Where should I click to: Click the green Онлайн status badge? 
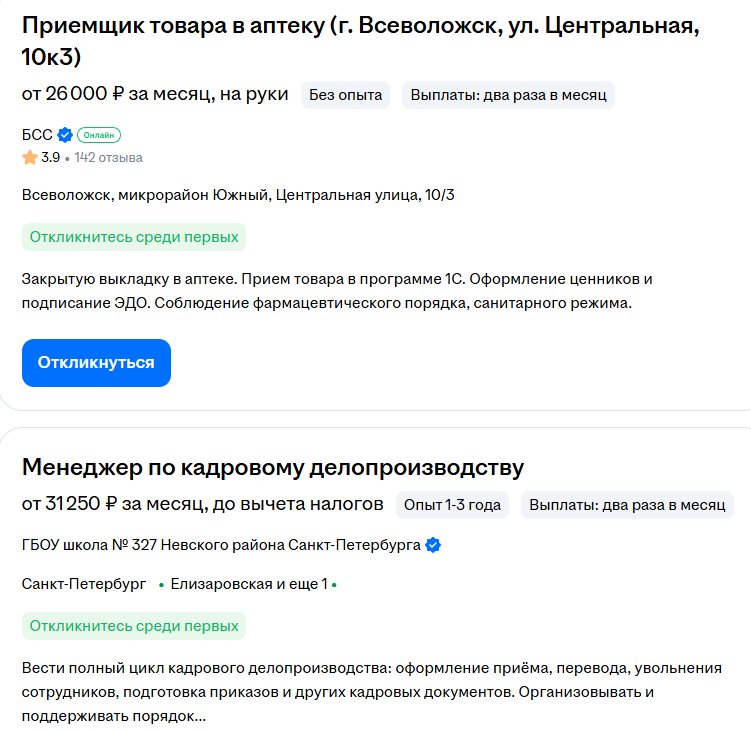tap(99, 135)
